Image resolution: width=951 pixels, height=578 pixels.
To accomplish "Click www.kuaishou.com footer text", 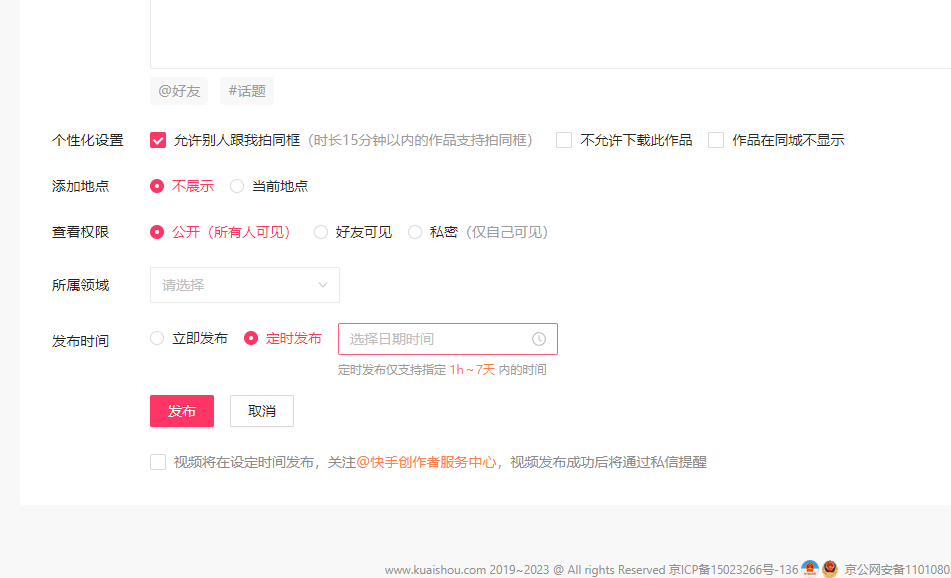I will click(435, 570).
